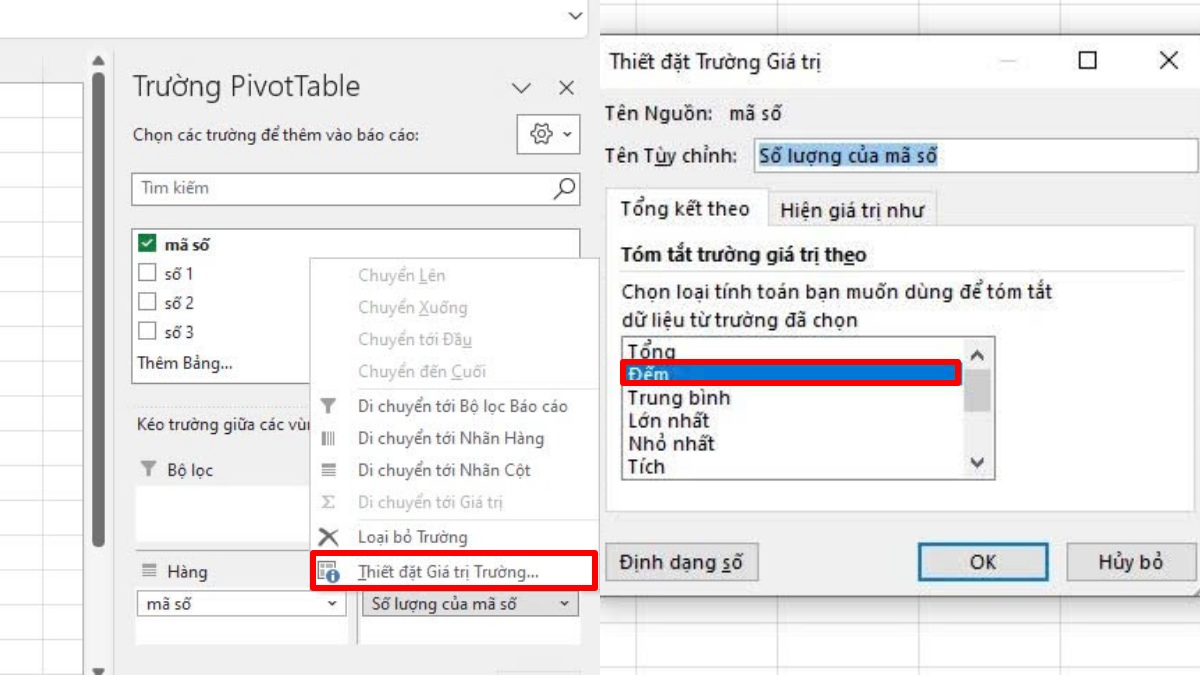Click the column label icon beside Nhãn Cột
The image size is (1200, 675).
point(328,470)
